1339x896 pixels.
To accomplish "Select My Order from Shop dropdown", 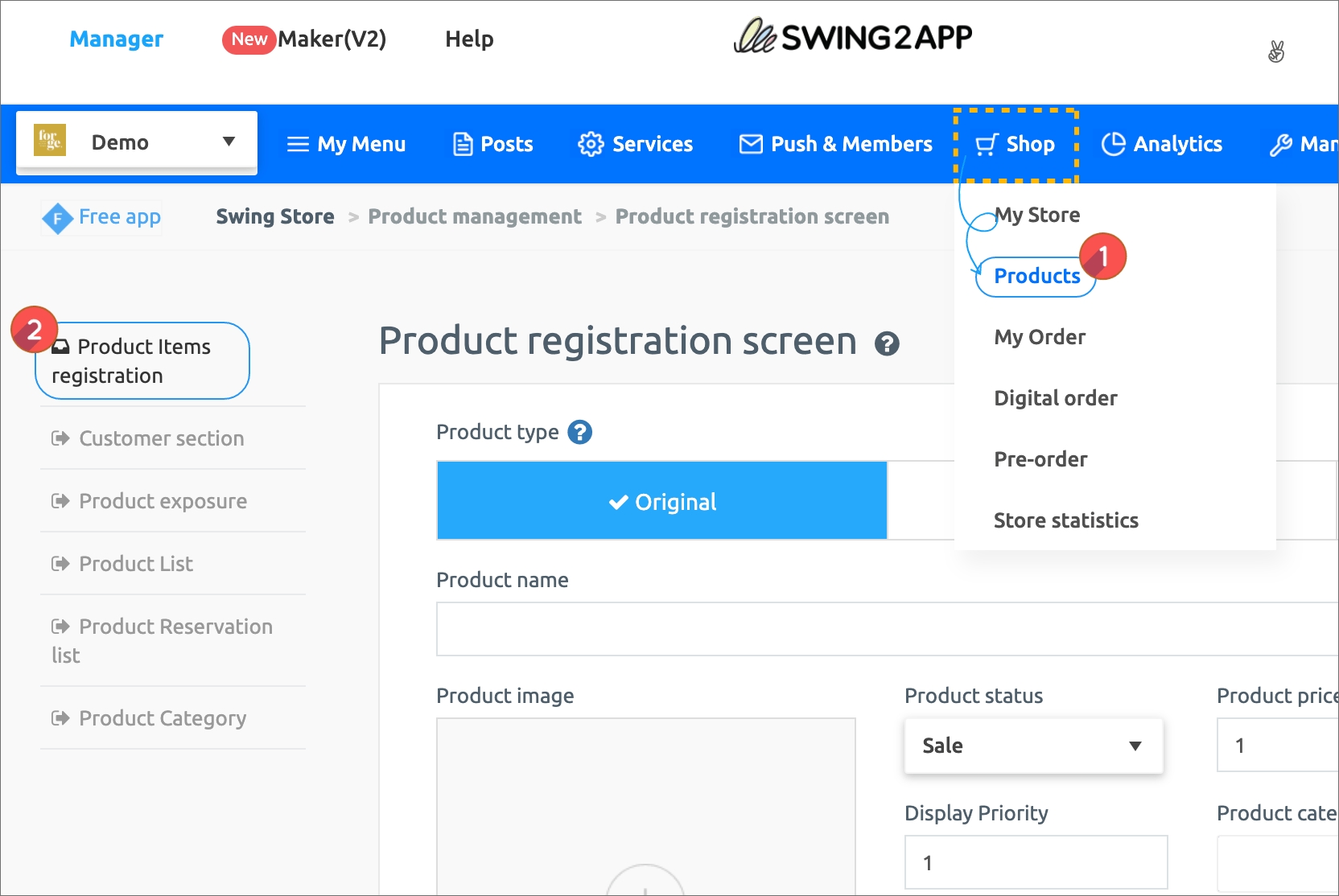I will coord(1040,337).
